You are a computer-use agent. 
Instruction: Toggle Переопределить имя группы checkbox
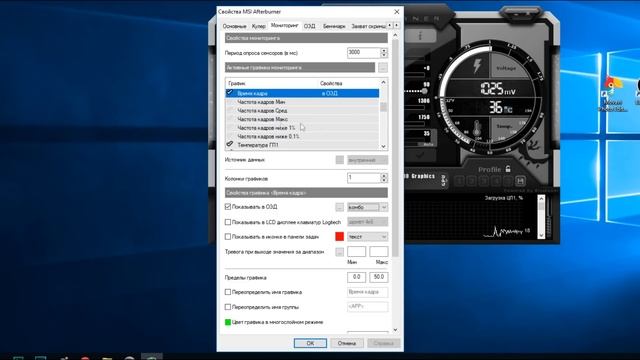(228, 307)
